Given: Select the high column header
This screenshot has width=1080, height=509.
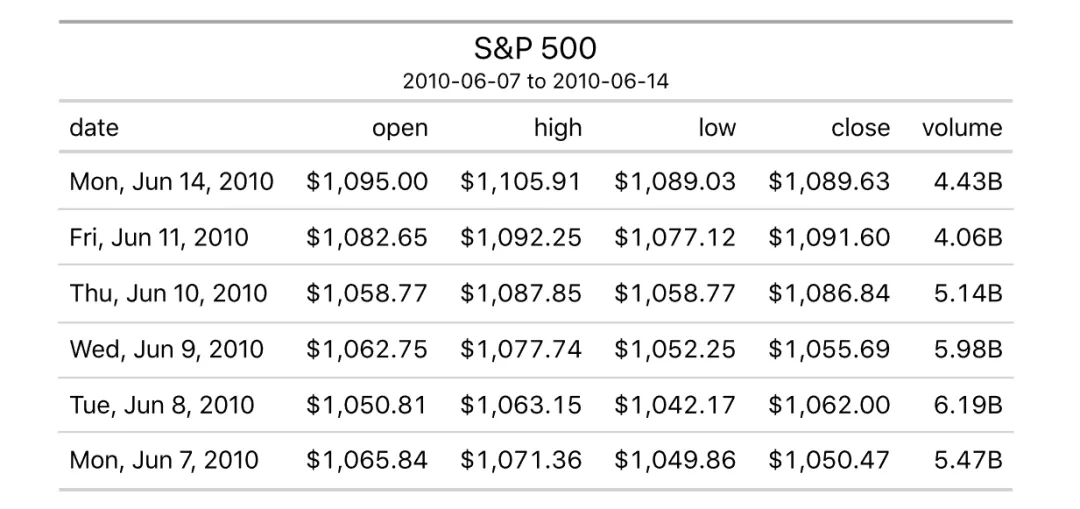Looking at the screenshot, I should 557,128.
